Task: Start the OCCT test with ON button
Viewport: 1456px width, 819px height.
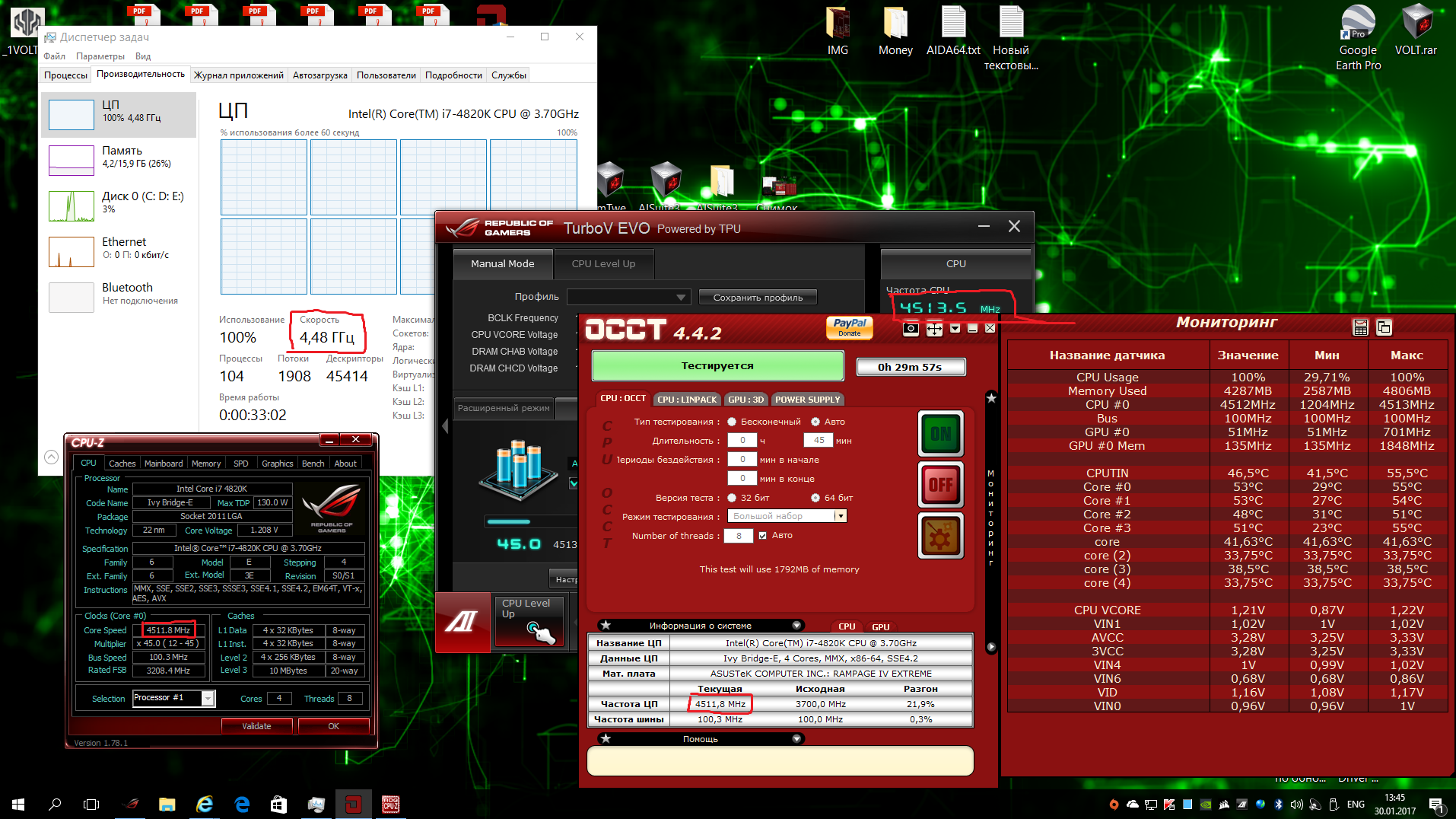Action: point(941,434)
